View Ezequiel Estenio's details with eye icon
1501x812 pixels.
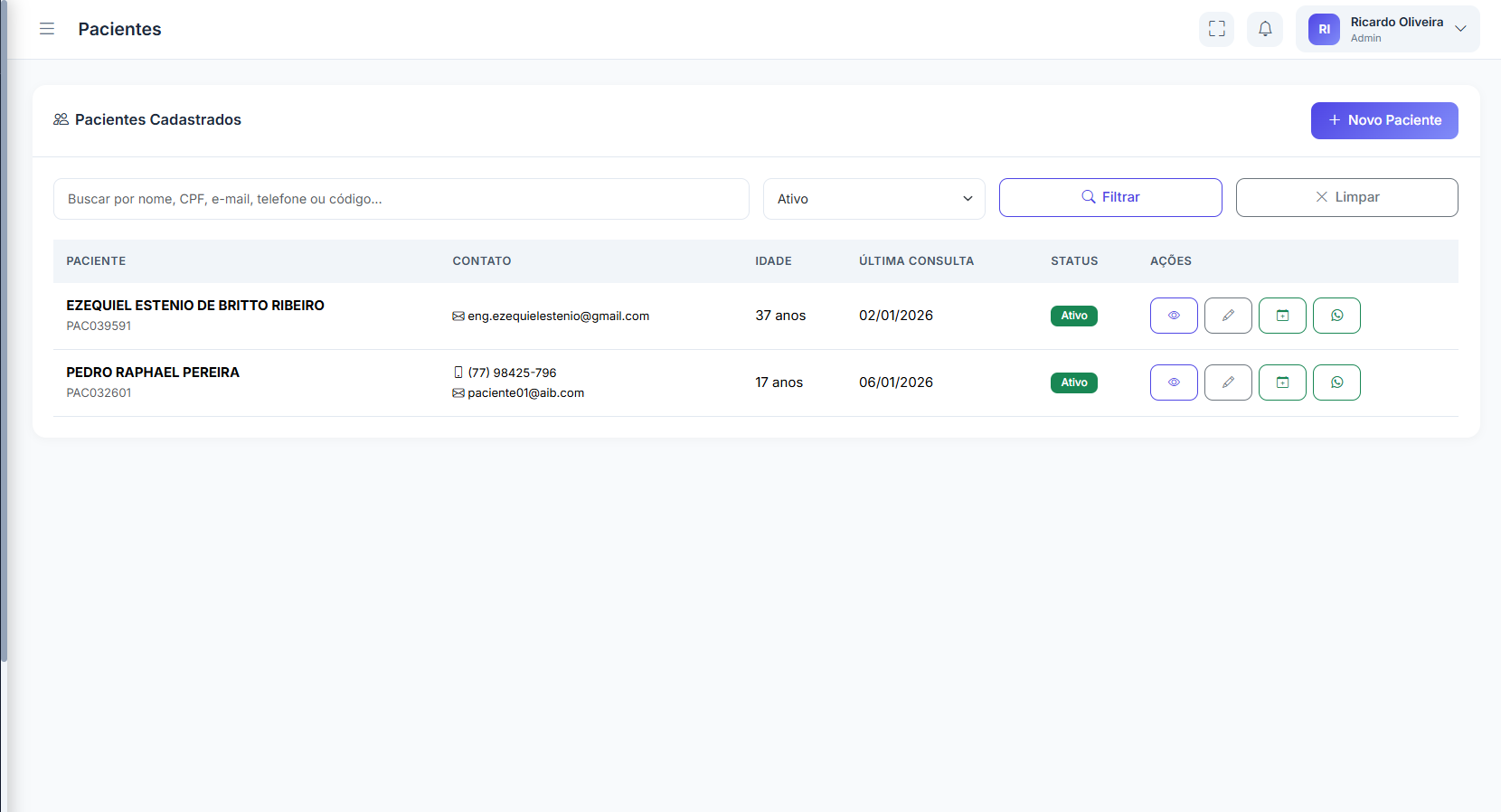pyautogui.click(x=1174, y=316)
